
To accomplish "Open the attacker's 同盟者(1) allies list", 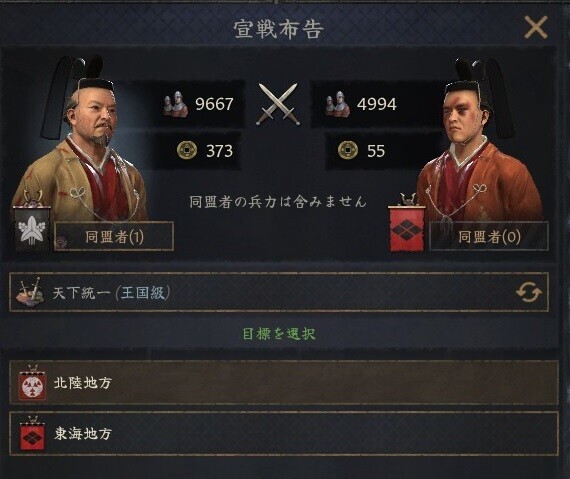I will pos(114,237).
